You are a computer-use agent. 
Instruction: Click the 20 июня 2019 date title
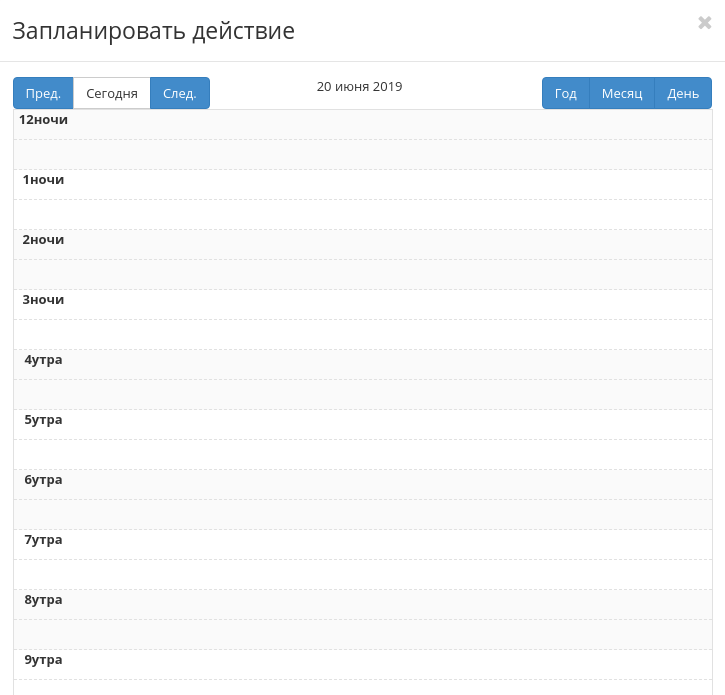(x=359, y=87)
